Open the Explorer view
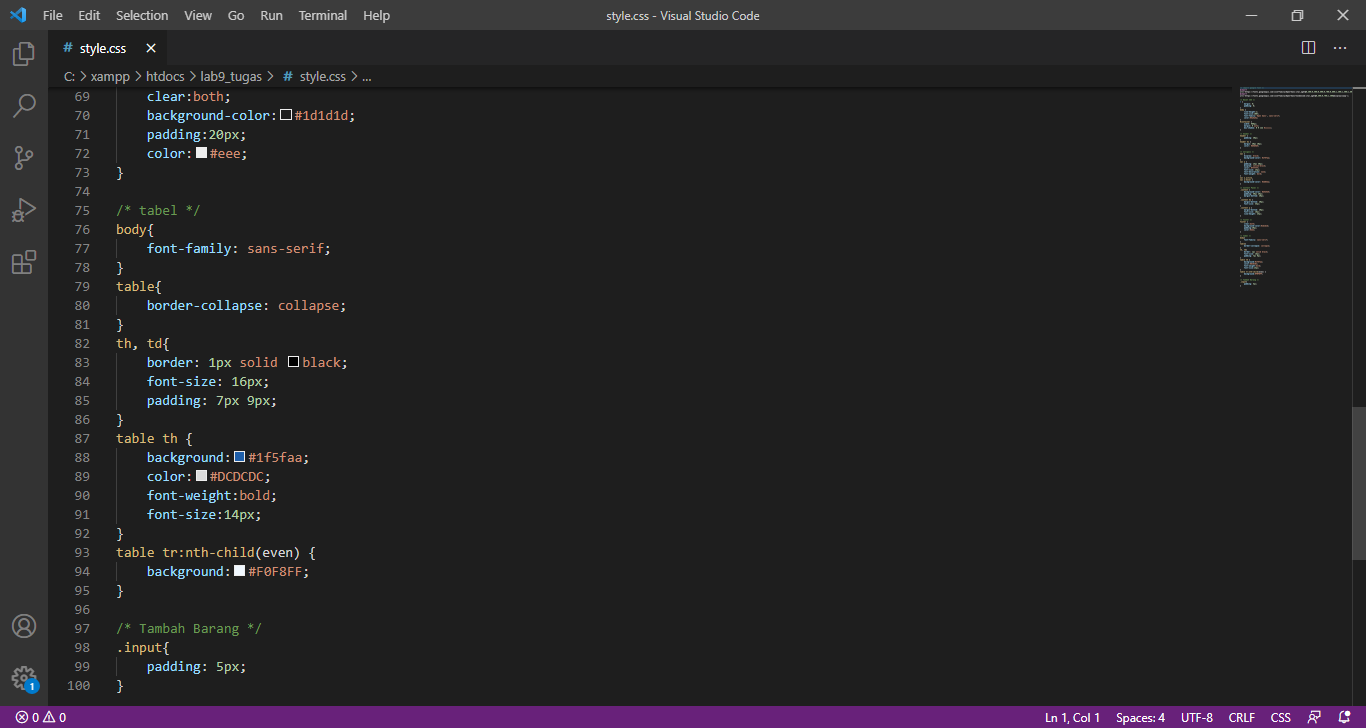Screen dimensions: 1366x728 point(23,54)
